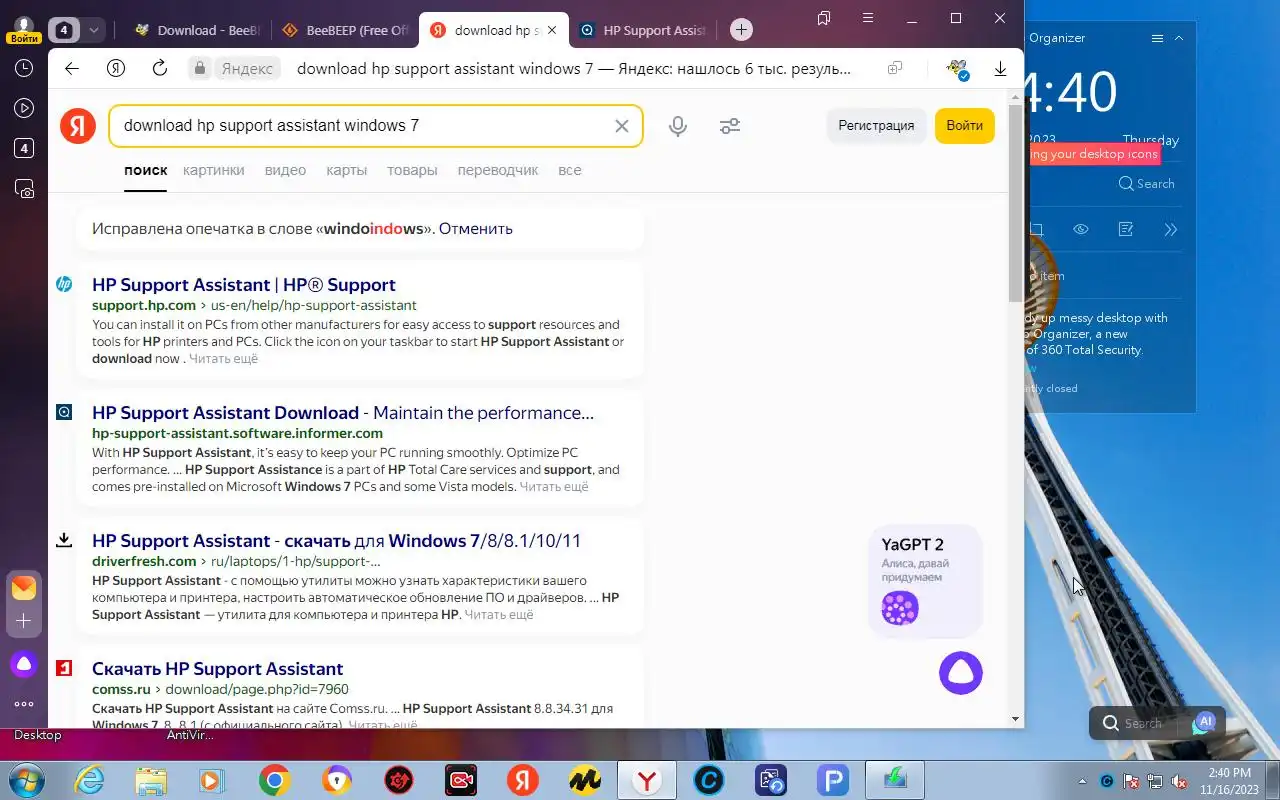1280x800 pixels.
Task: Open a new tab with plus button
Action: tap(741, 30)
